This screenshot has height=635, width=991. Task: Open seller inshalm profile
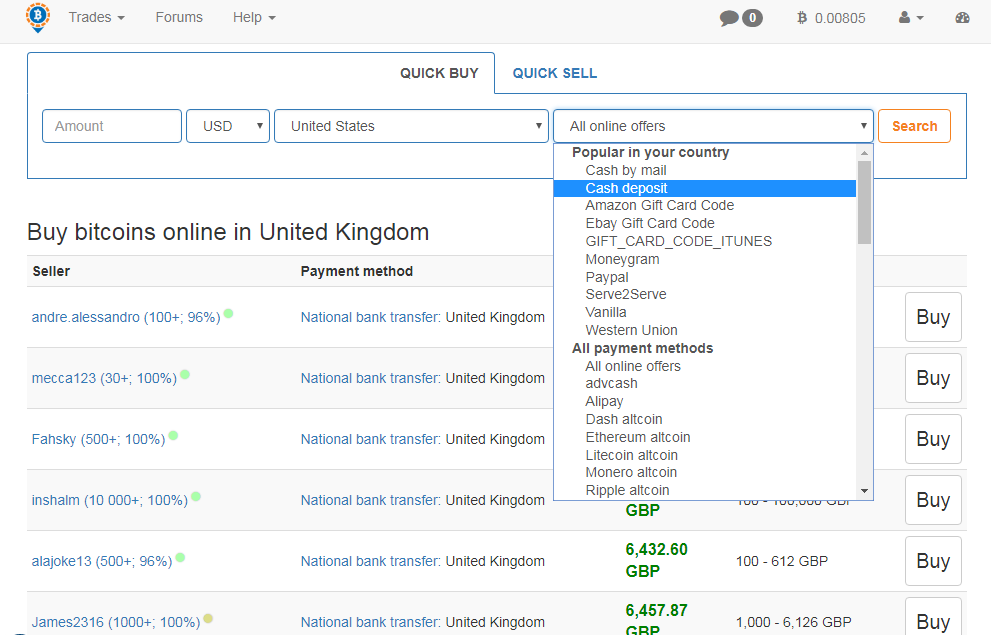coord(110,500)
